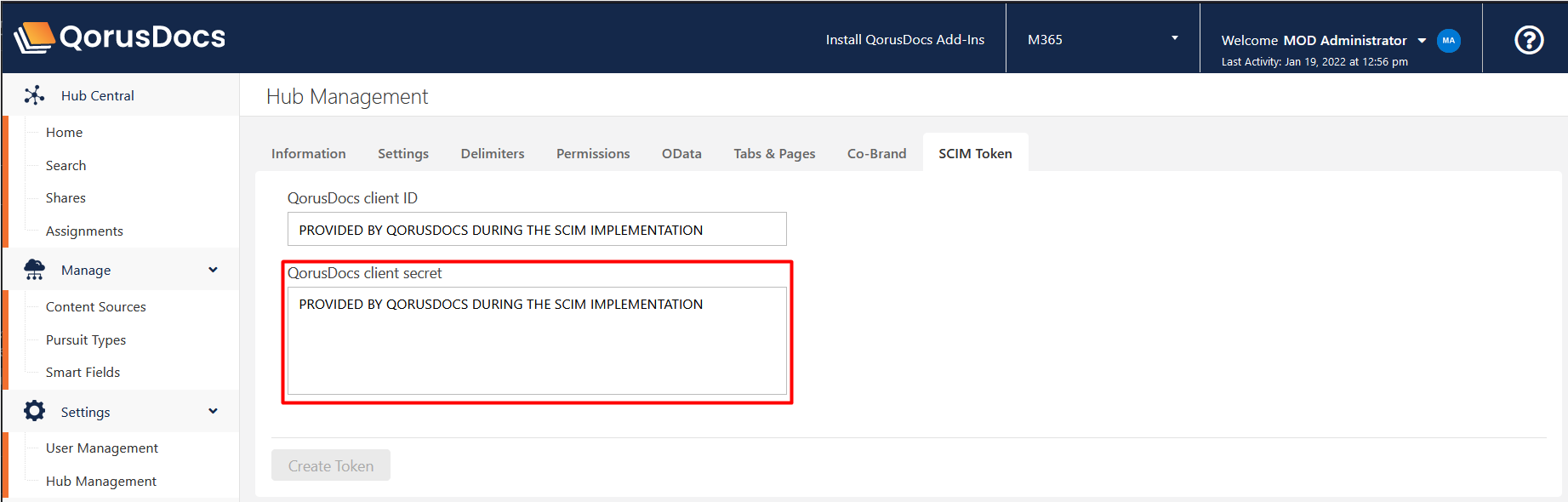Select the SCIM Token tab
This screenshot has height=502, width=1568.
pos(975,153)
